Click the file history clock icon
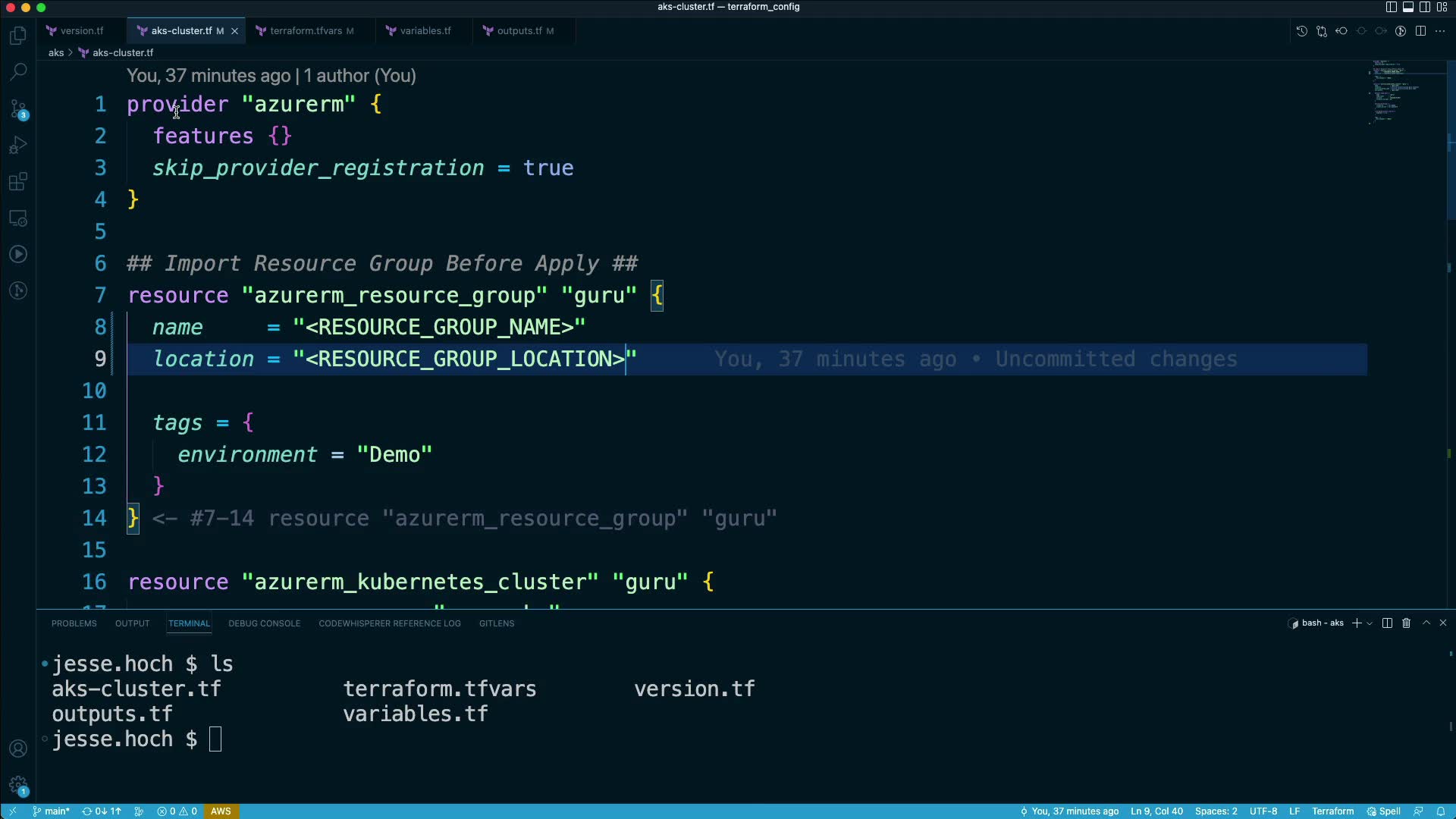This screenshot has height=819, width=1456. [1301, 31]
